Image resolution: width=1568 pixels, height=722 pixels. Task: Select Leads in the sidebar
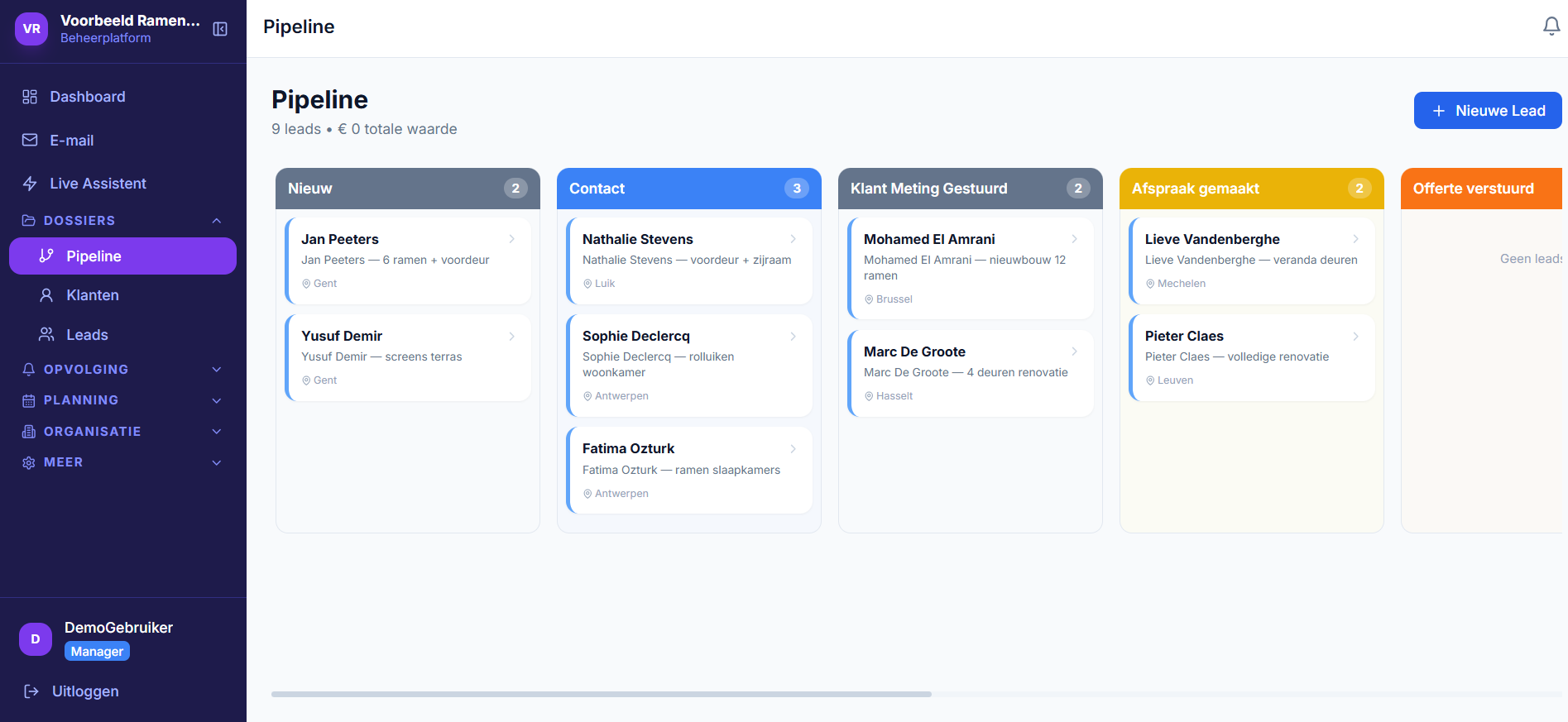(x=122, y=335)
